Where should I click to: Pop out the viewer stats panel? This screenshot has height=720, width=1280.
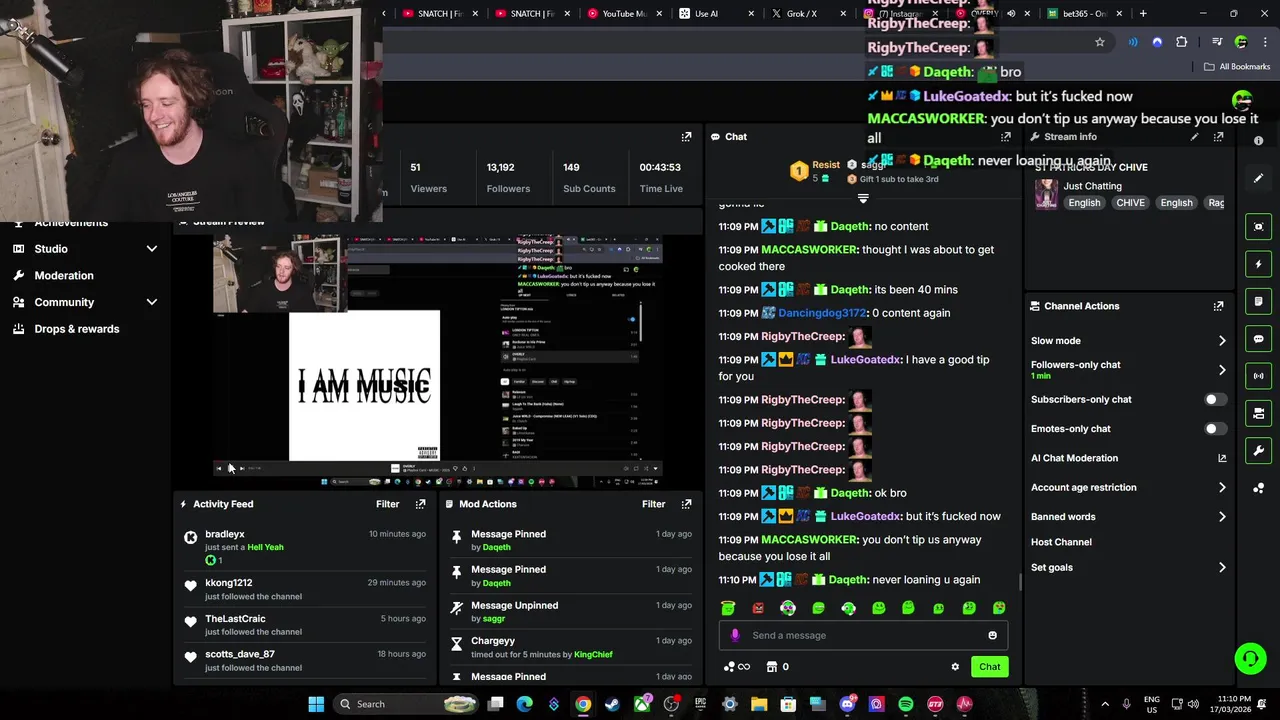click(x=686, y=137)
